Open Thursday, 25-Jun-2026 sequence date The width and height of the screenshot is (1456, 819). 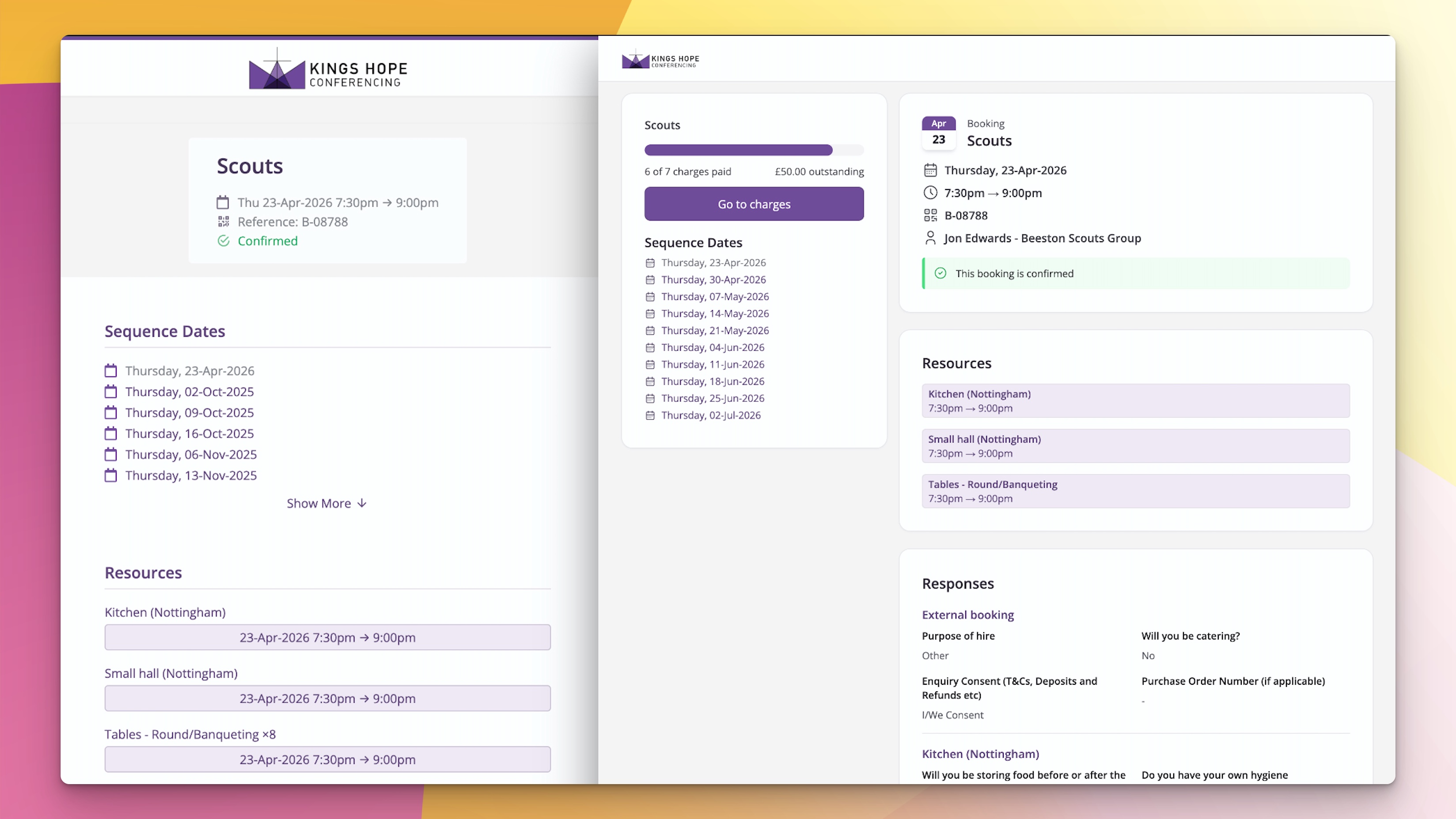point(713,398)
